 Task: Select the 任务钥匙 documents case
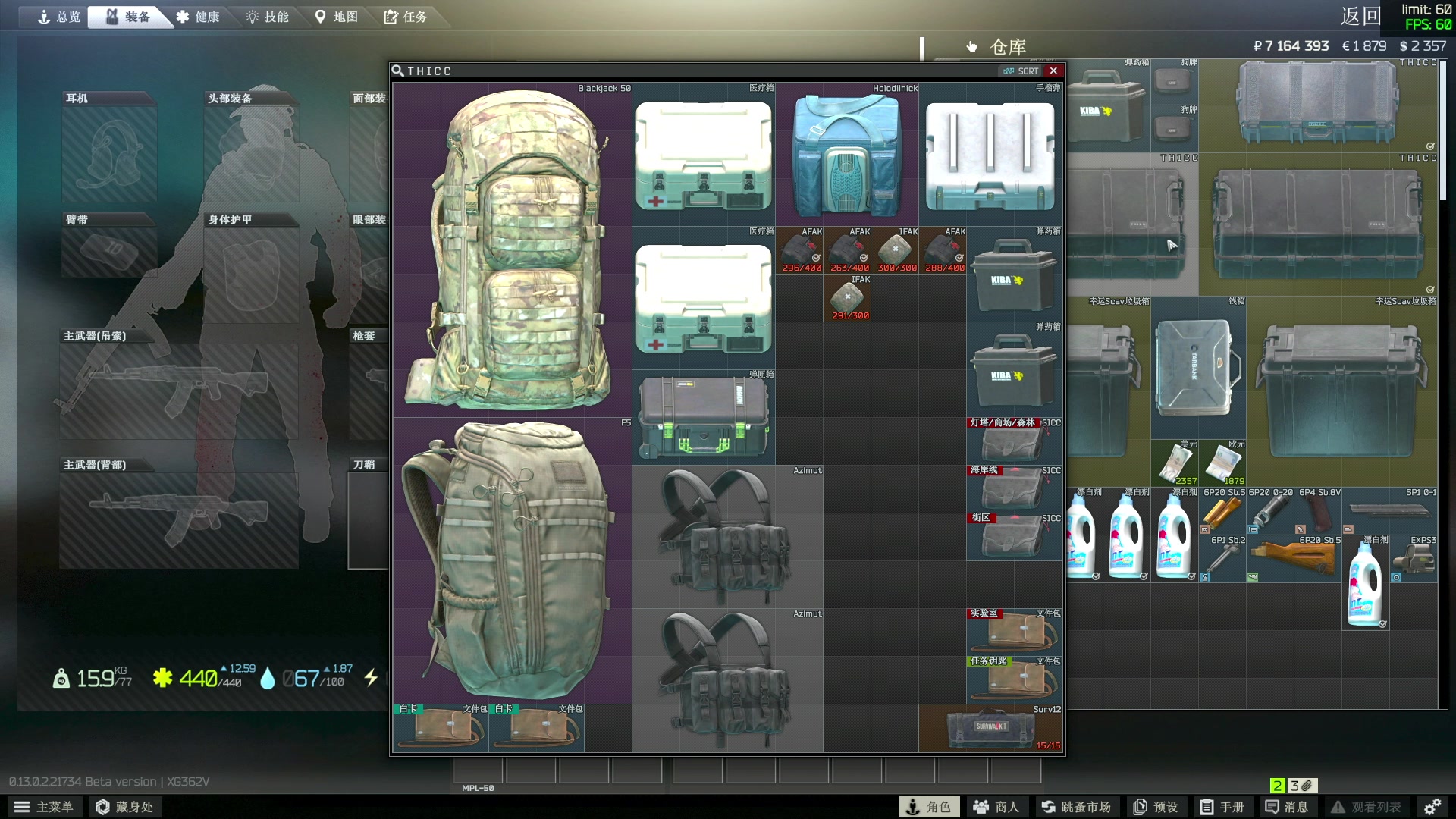1015,680
